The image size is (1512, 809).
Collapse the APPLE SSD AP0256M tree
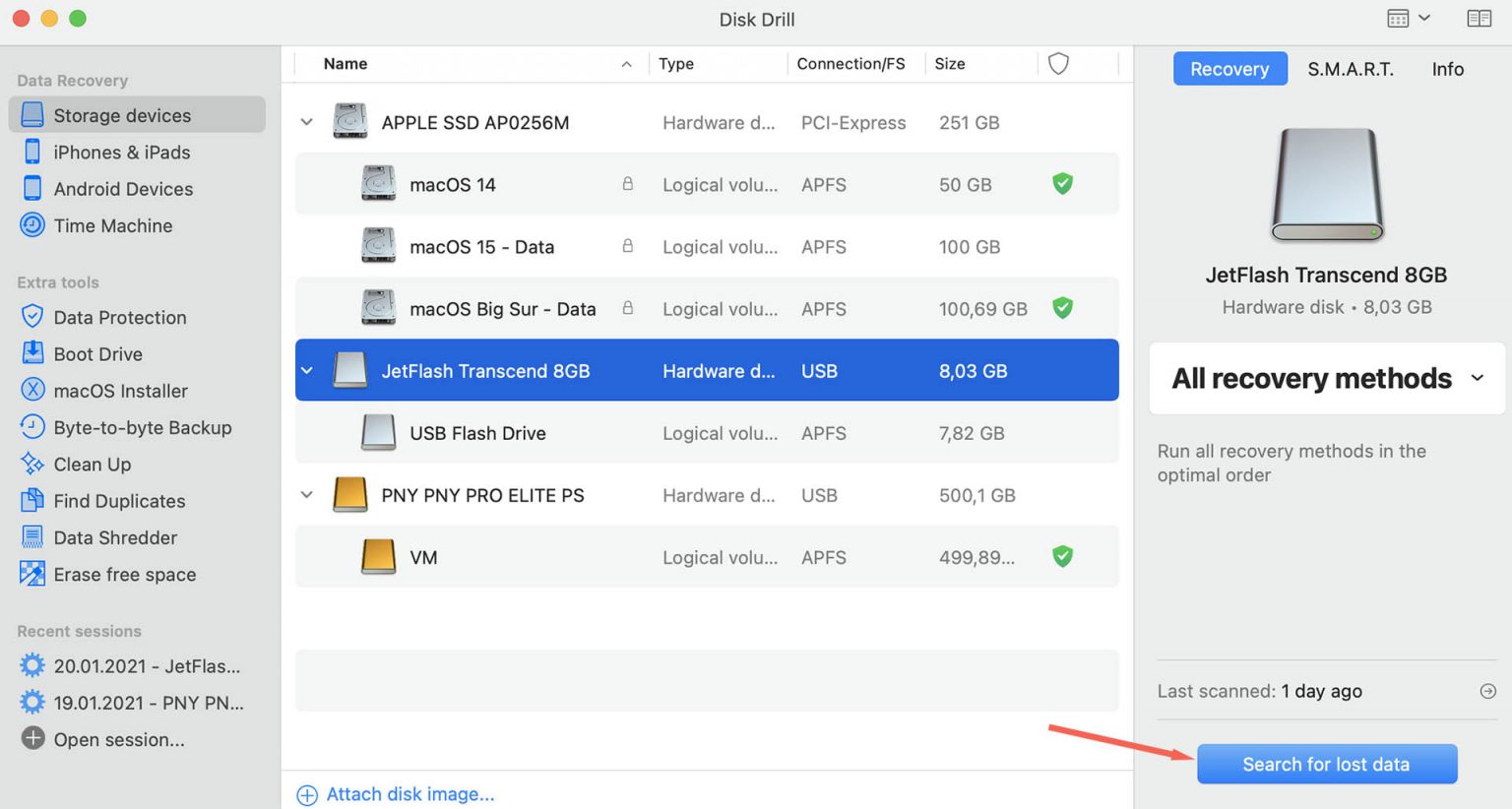306,122
